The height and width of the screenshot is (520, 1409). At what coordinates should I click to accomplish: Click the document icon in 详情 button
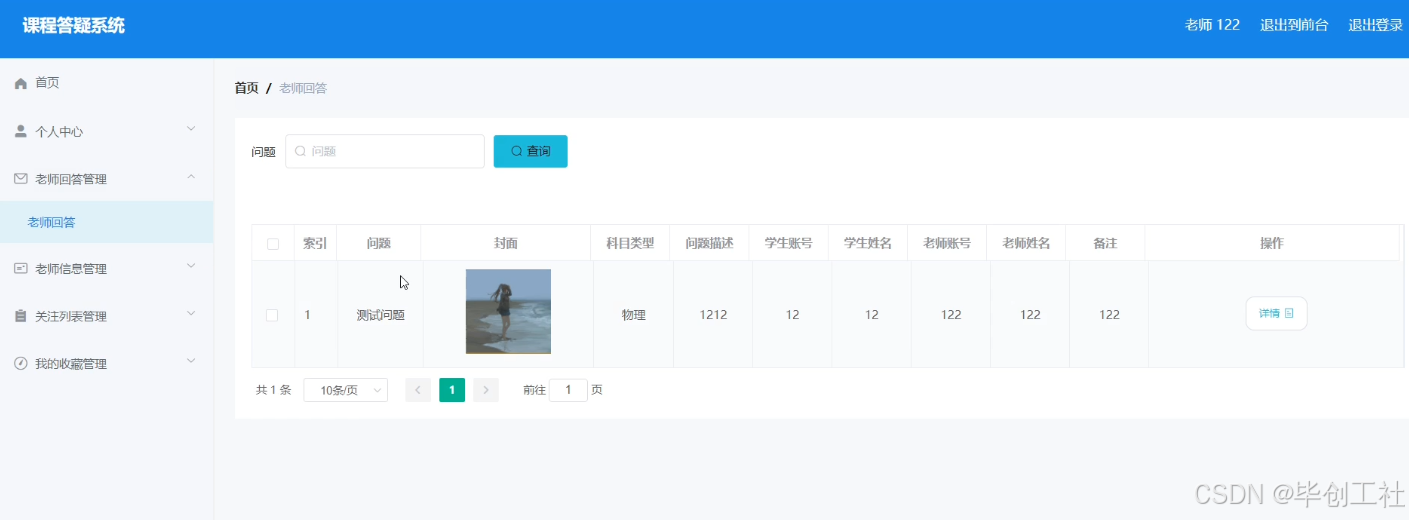click(1289, 314)
